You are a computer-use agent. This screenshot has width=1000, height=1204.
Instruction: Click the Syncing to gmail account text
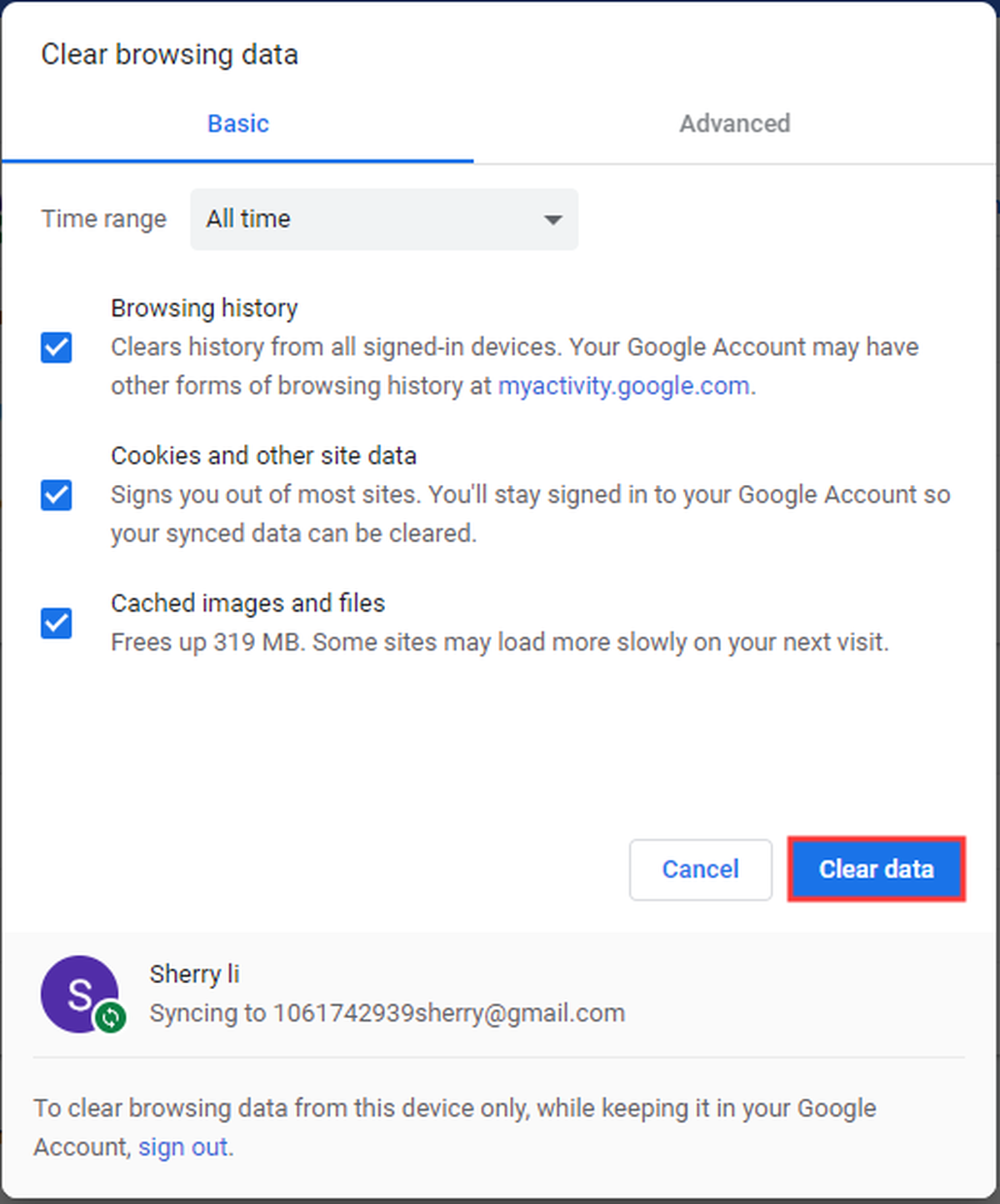click(x=387, y=1013)
